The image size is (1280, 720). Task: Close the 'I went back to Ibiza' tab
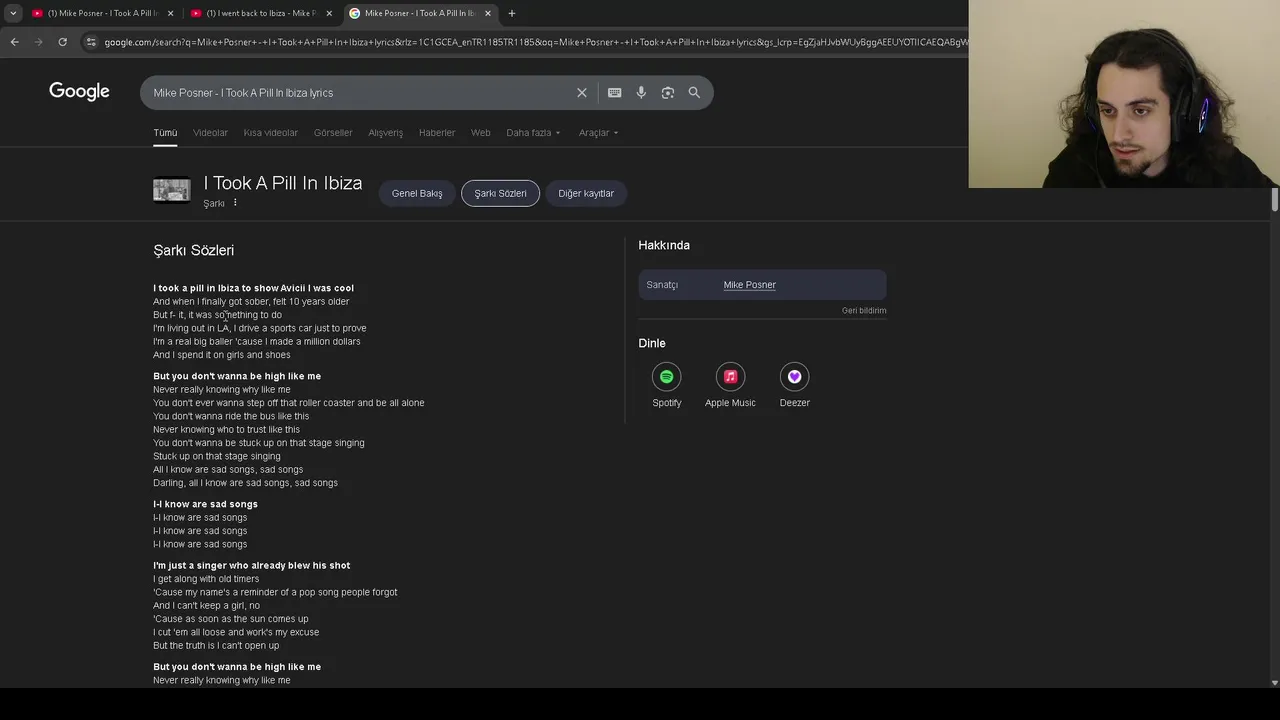329,13
